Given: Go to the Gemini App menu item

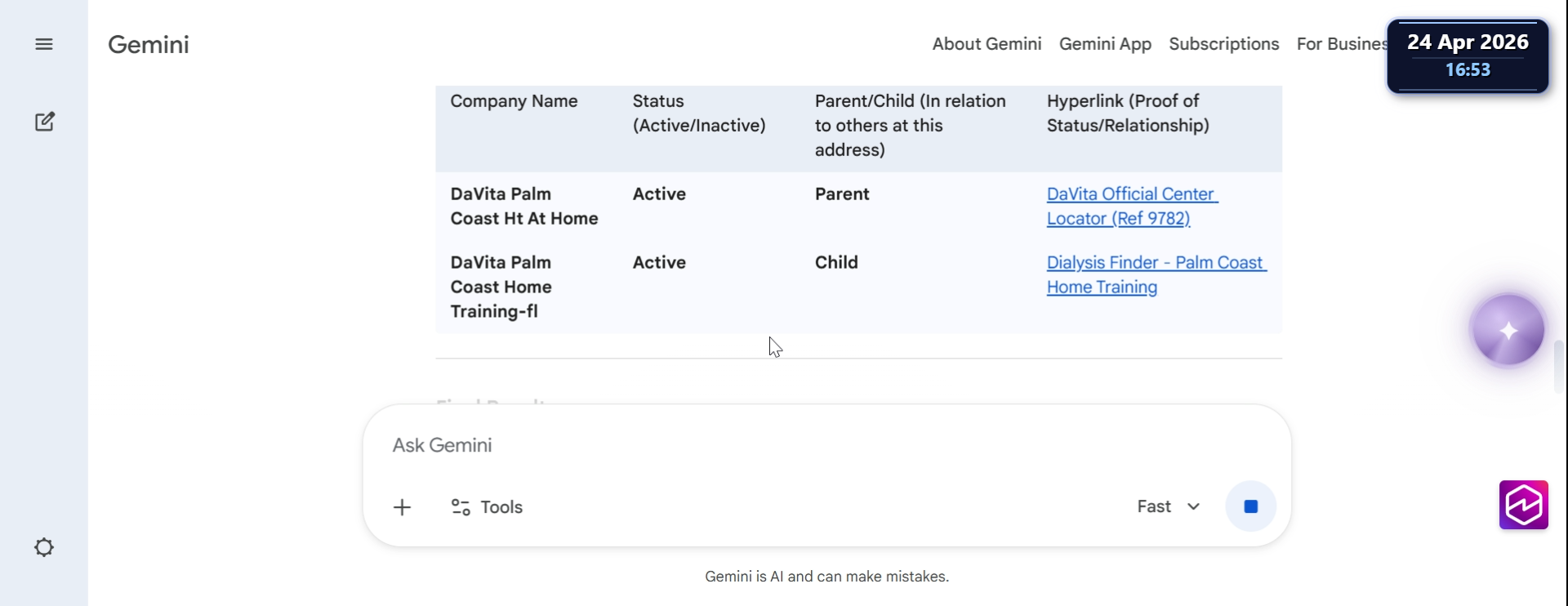Looking at the screenshot, I should tap(1105, 44).
